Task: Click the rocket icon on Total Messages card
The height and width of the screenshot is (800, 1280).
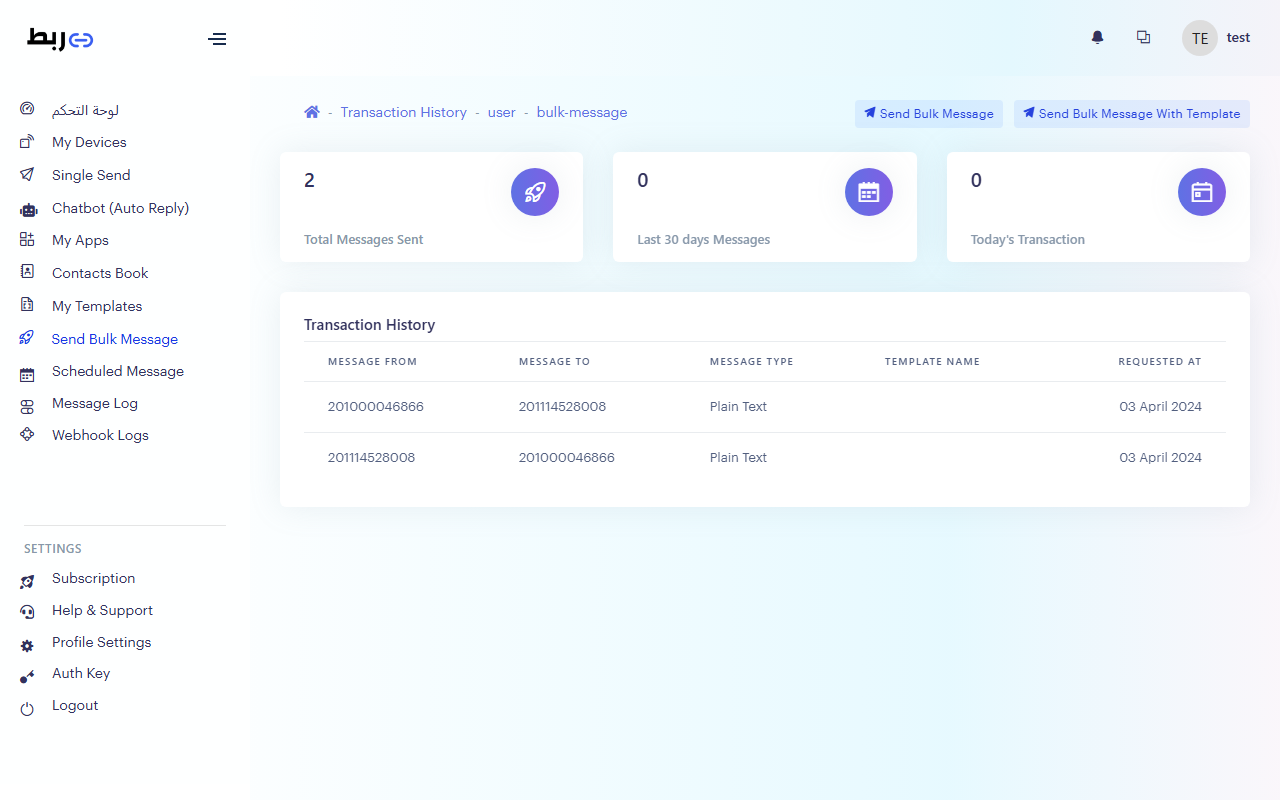Action: 535,192
